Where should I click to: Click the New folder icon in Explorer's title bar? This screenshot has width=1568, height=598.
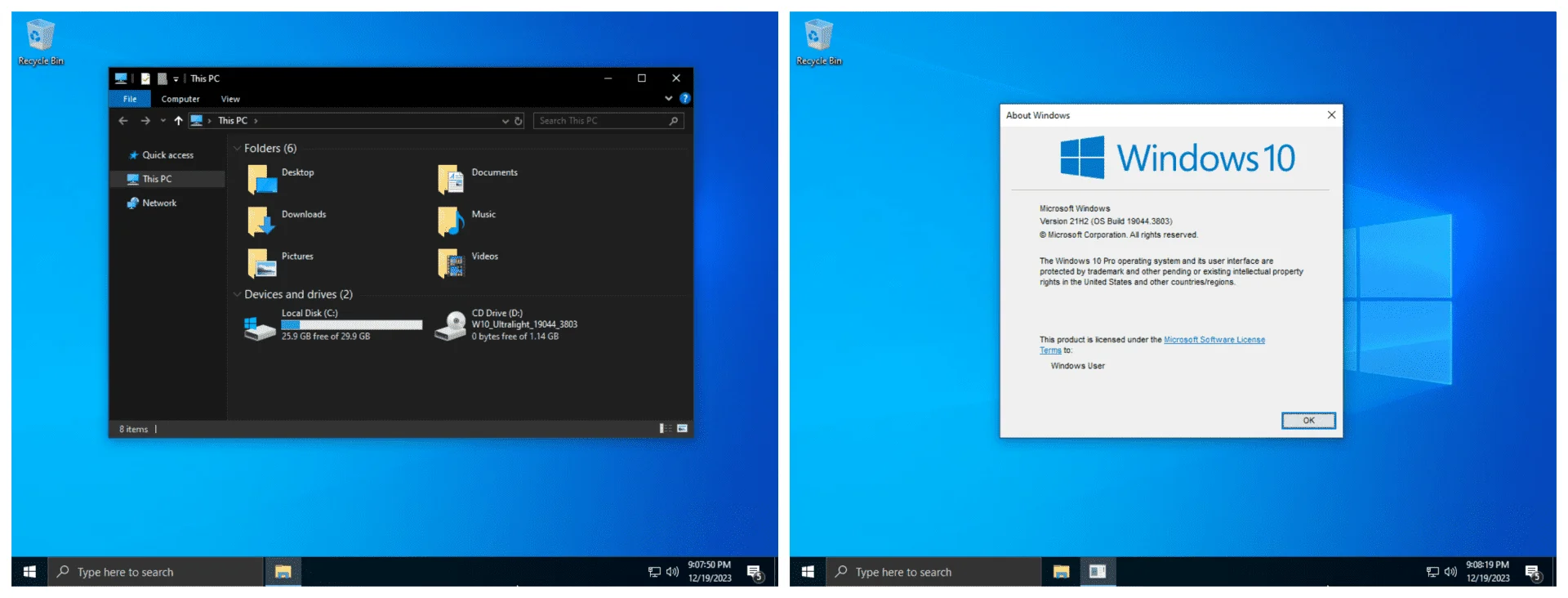163,78
